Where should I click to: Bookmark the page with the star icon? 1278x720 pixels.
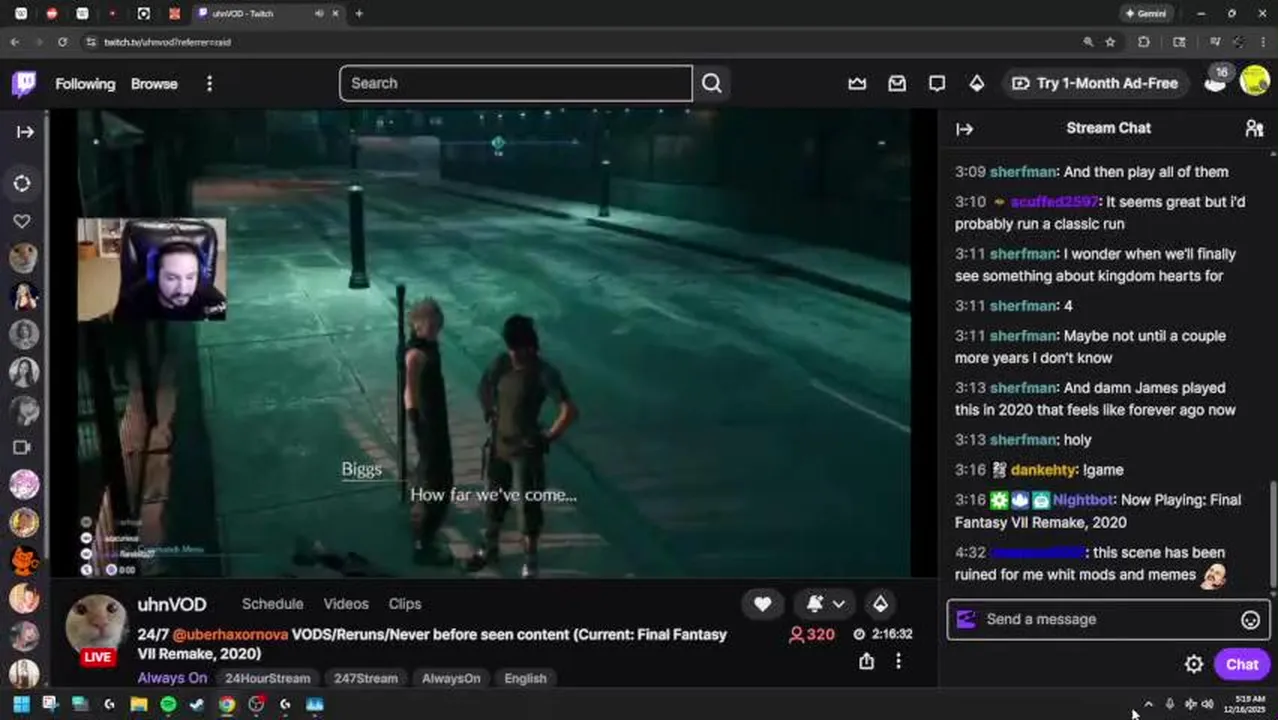pyautogui.click(x=1110, y=42)
